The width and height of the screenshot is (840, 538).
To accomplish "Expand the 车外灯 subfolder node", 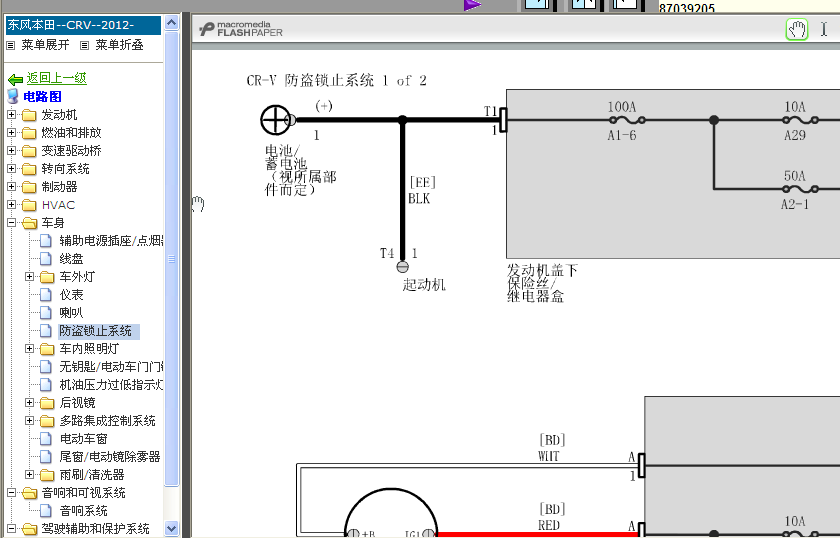I will tap(29, 277).
